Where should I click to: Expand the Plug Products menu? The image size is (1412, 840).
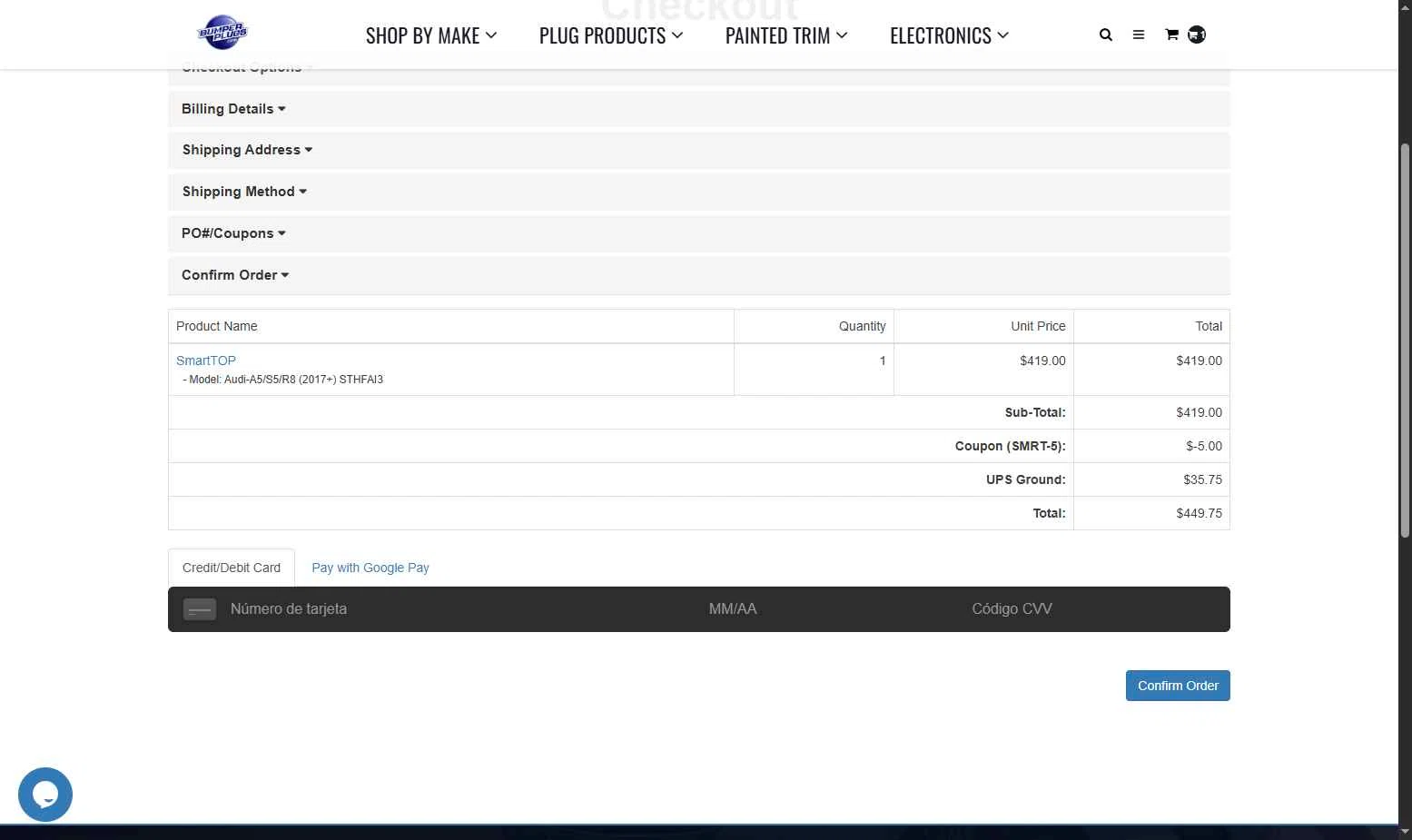(611, 35)
